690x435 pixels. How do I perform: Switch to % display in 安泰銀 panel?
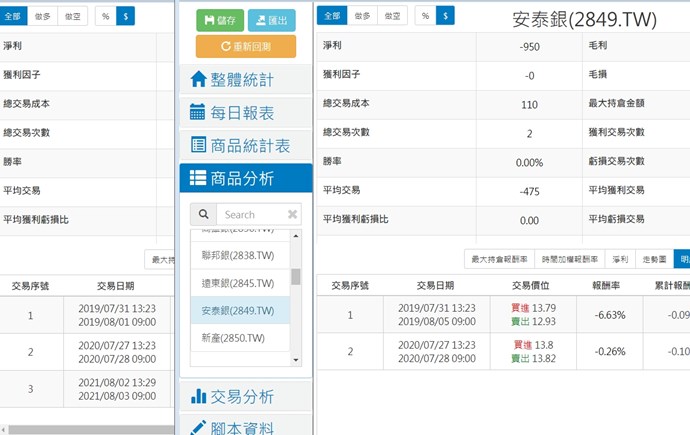[425, 16]
